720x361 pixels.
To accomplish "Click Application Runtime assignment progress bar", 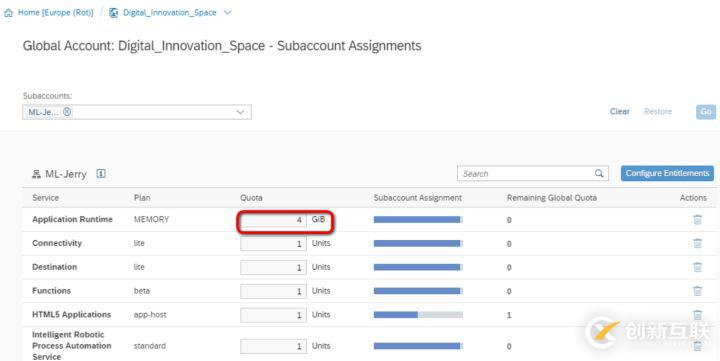I will coord(418,220).
